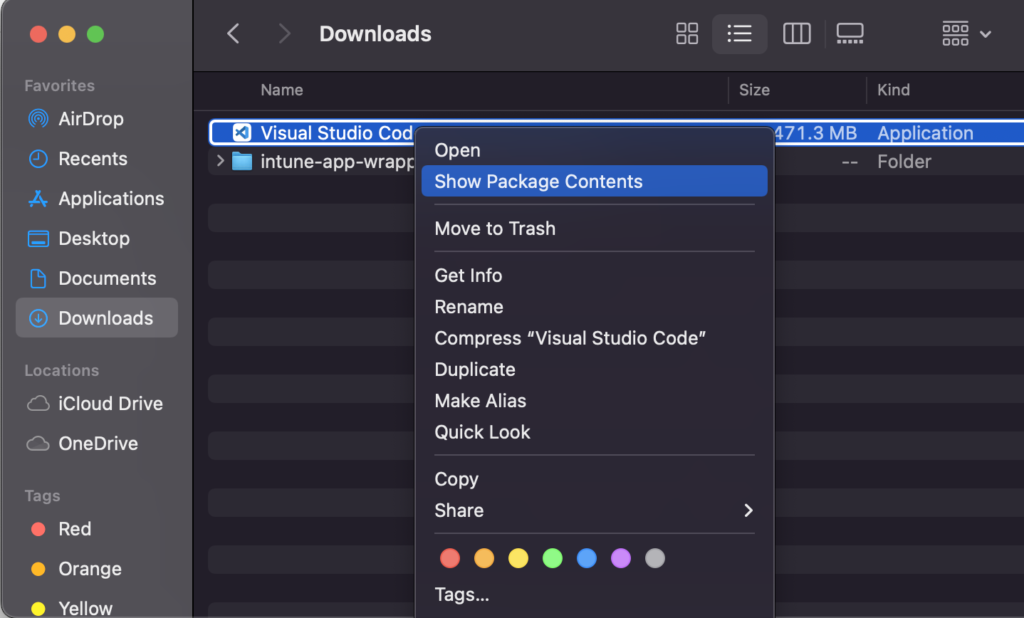
Task: Apply the green tag color dot
Action: click(x=552, y=559)
